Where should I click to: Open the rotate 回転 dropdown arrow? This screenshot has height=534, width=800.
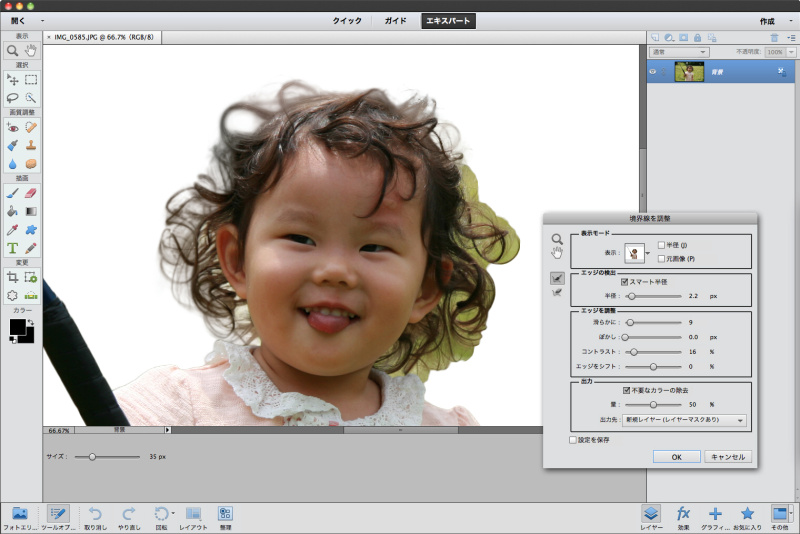[173, 513]
